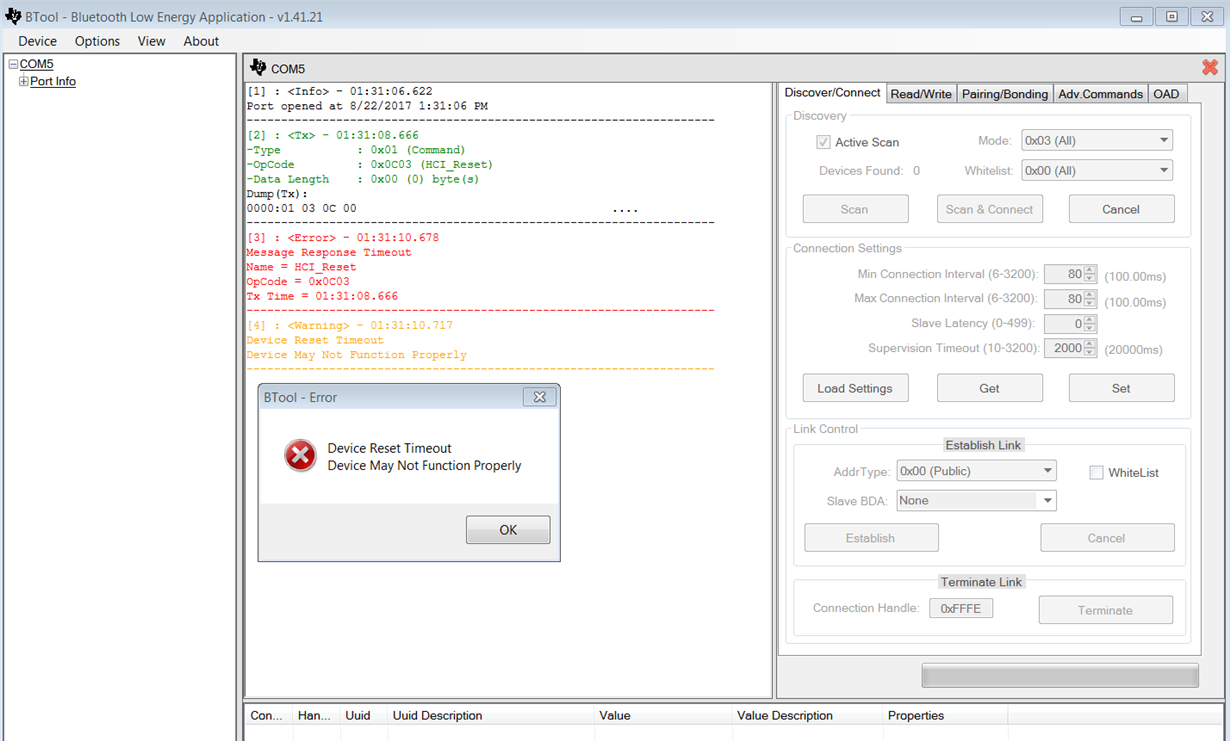This screenshot has width=1230, height=741.
Task: Click the progress bar below Link Control
Action: tap(1060, 676)
